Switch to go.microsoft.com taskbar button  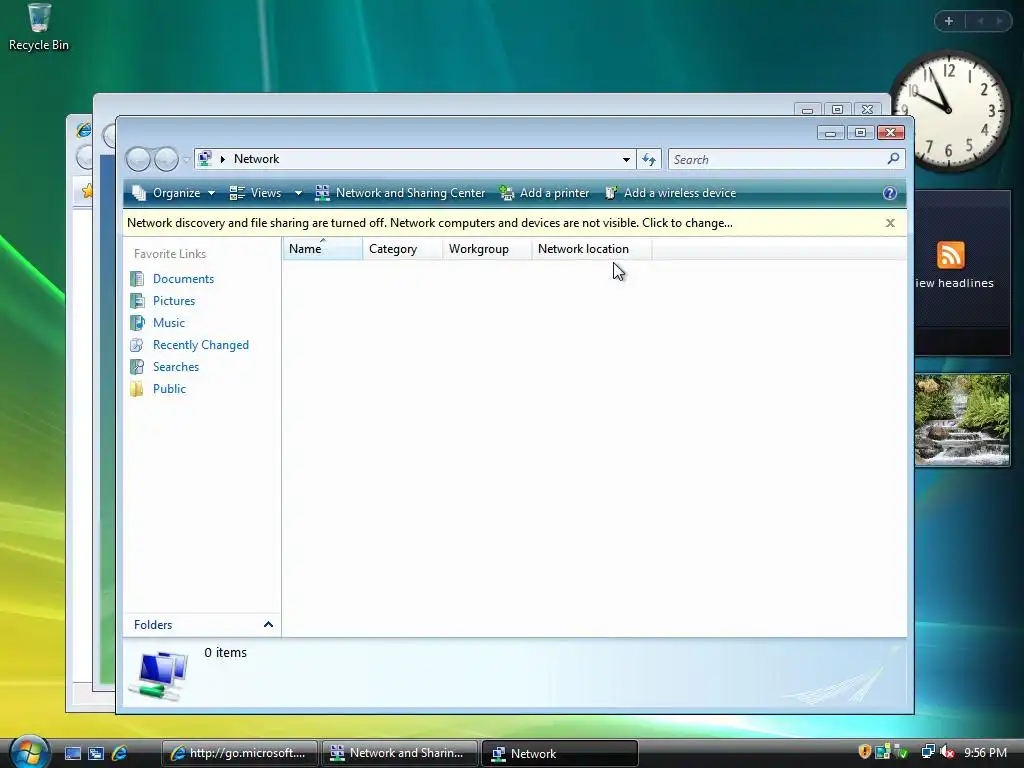coord(239,754)
